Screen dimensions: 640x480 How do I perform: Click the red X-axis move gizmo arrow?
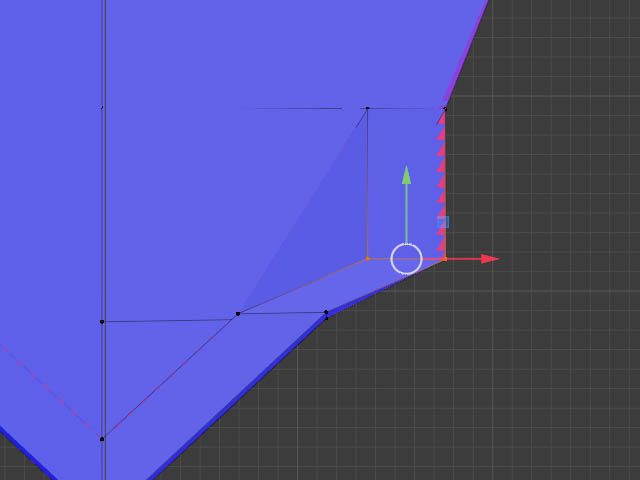490,259
